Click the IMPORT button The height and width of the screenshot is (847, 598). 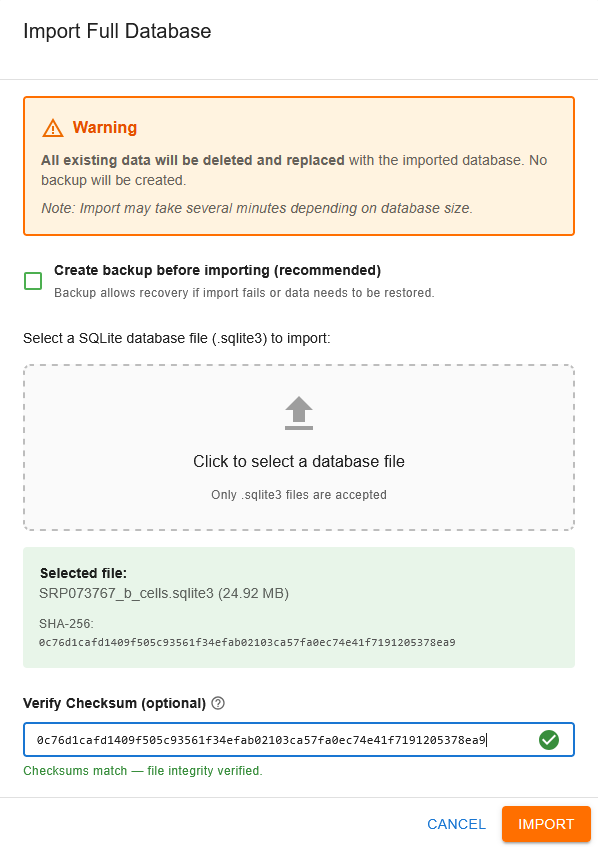545,824
